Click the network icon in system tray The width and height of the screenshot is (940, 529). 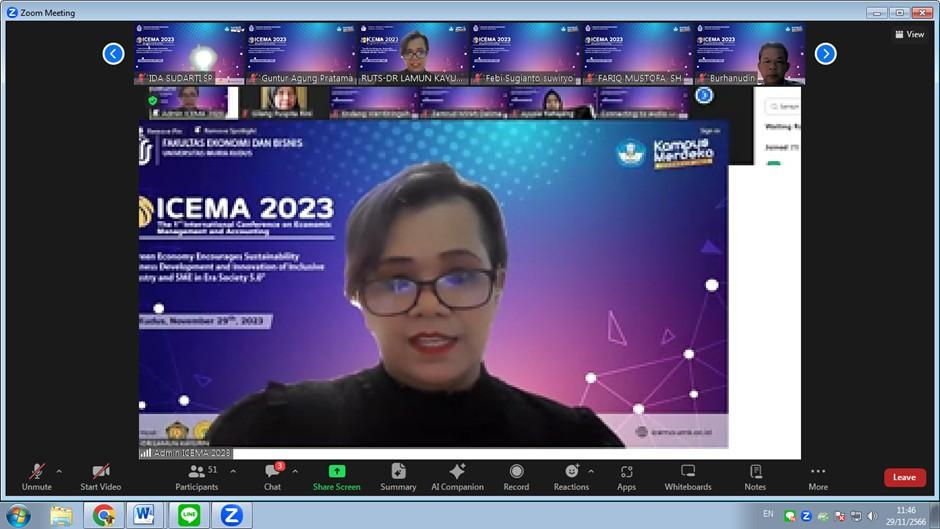pyautogui.click(x=856, y=516)
